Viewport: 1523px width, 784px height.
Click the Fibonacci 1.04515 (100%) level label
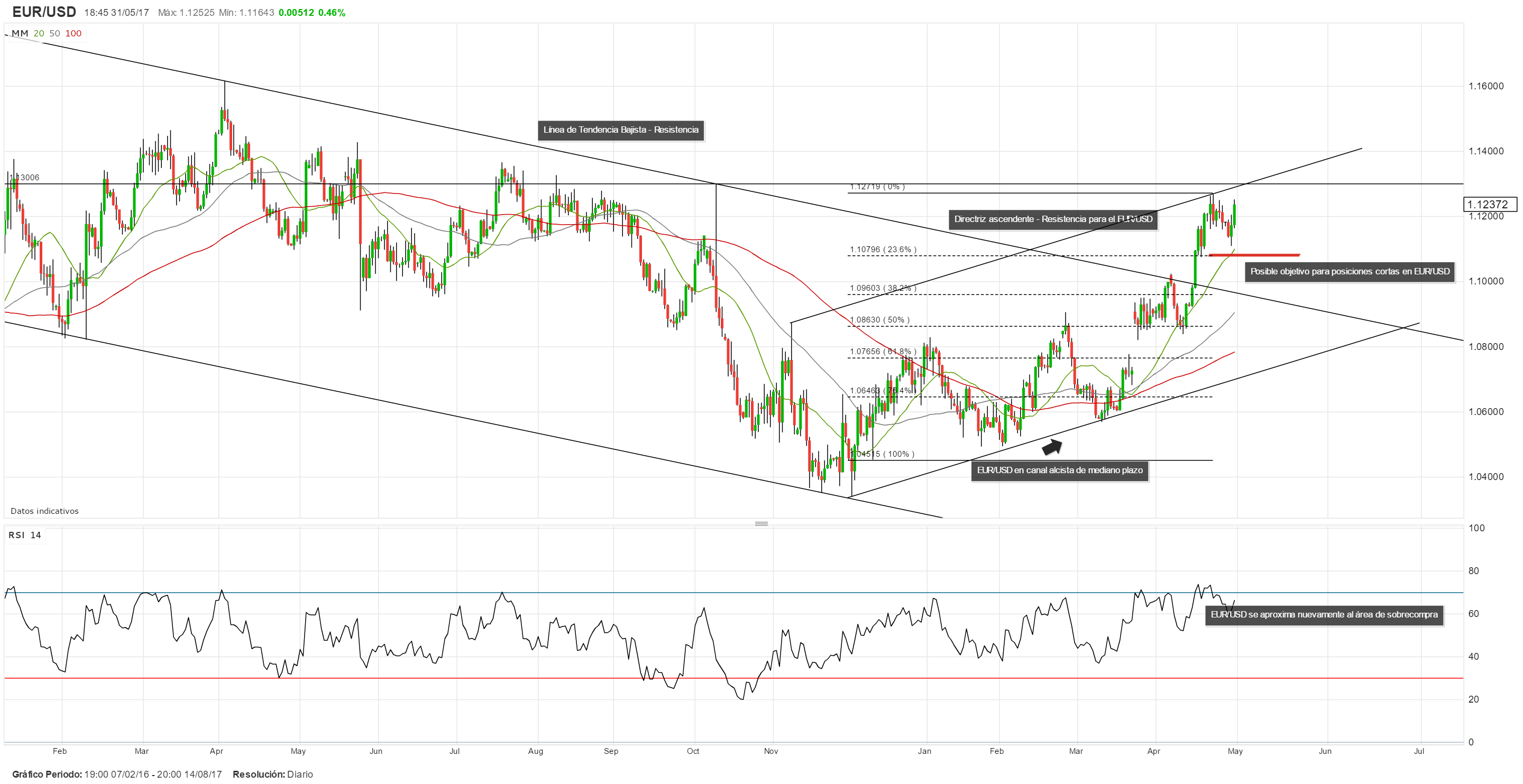(x=882, y=454)
